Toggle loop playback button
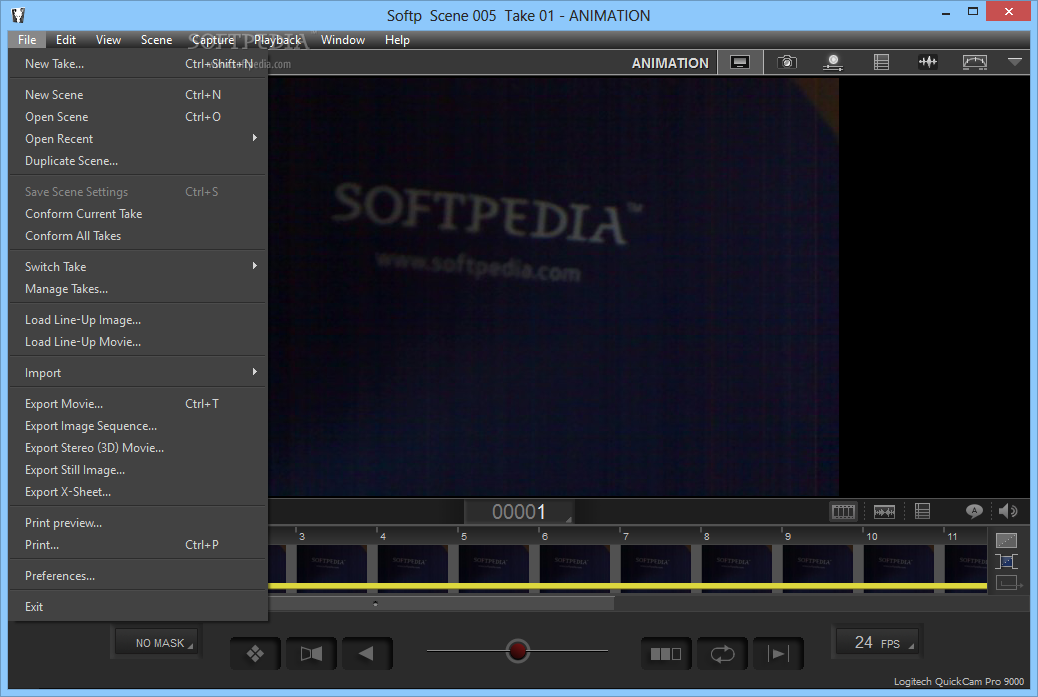Viewport: 1038px width, 697px height. pos(722,654)
